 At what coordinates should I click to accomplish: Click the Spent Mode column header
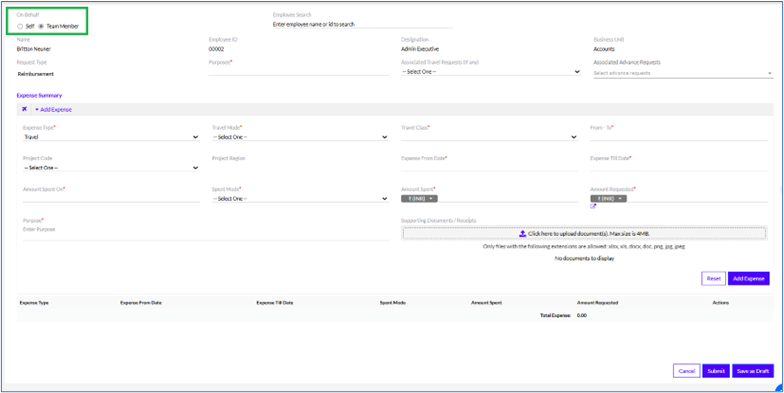point(393,302)
